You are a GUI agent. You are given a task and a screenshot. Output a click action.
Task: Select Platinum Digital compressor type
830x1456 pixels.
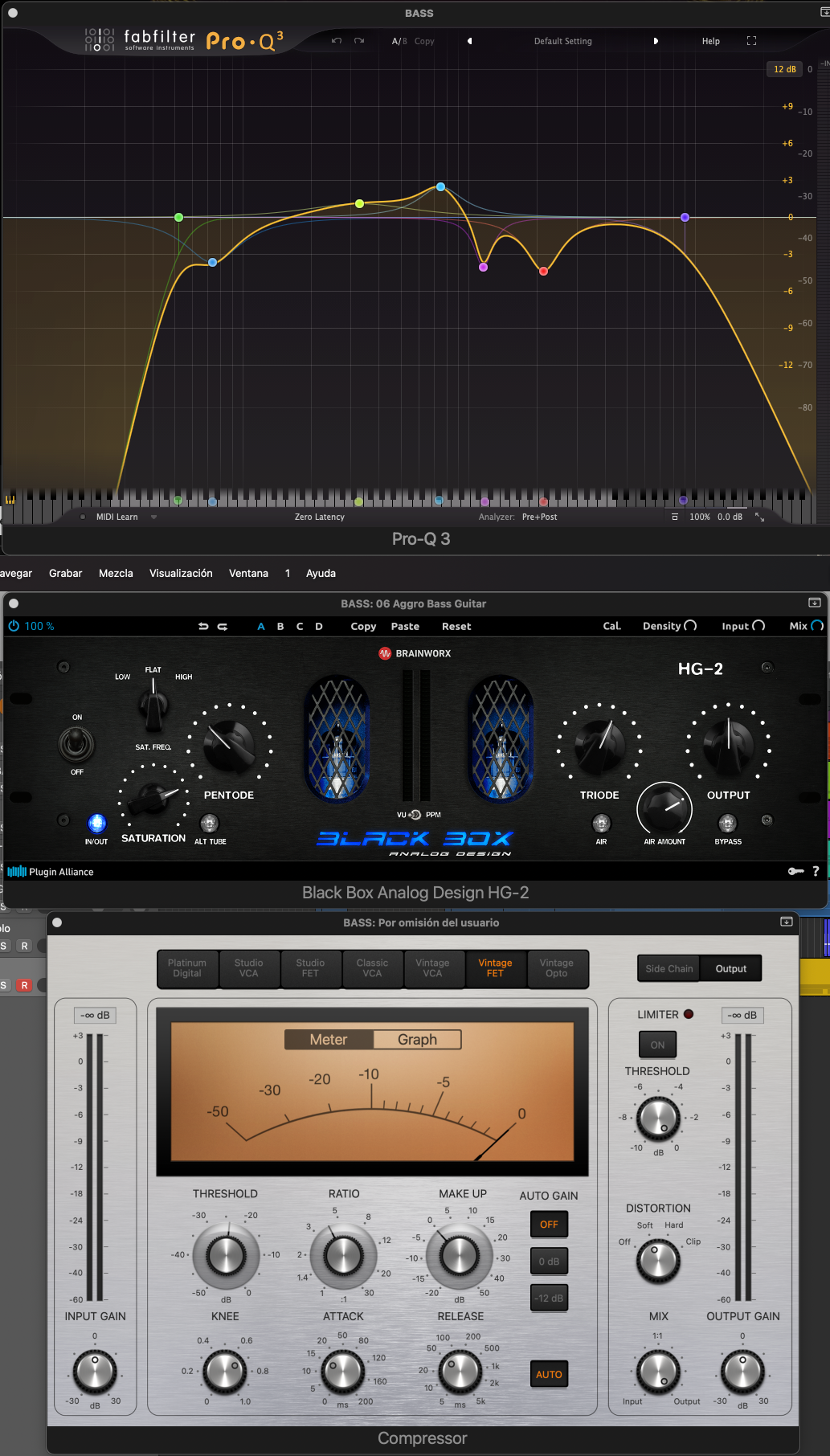[x=187, y=968]
